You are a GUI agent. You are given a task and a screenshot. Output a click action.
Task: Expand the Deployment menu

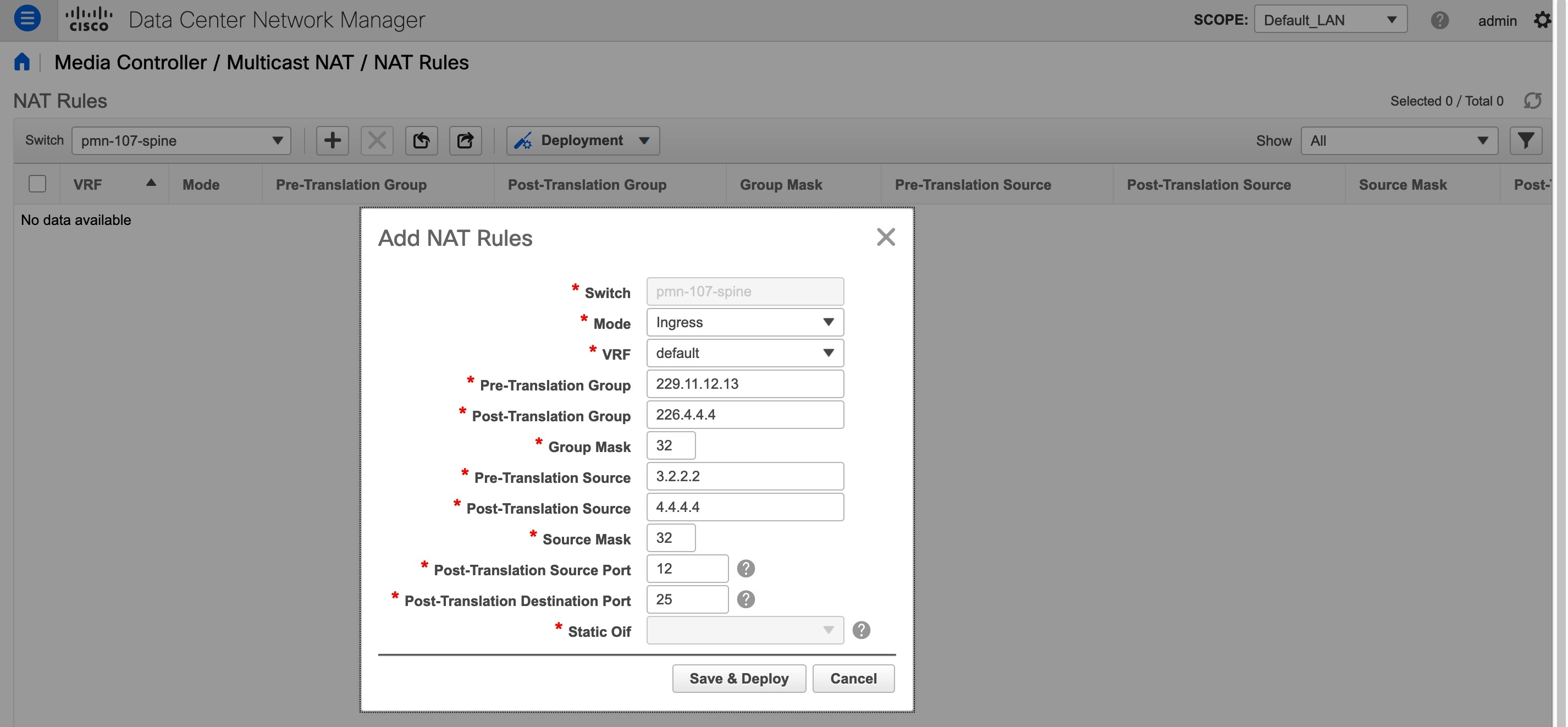(583, 141)
